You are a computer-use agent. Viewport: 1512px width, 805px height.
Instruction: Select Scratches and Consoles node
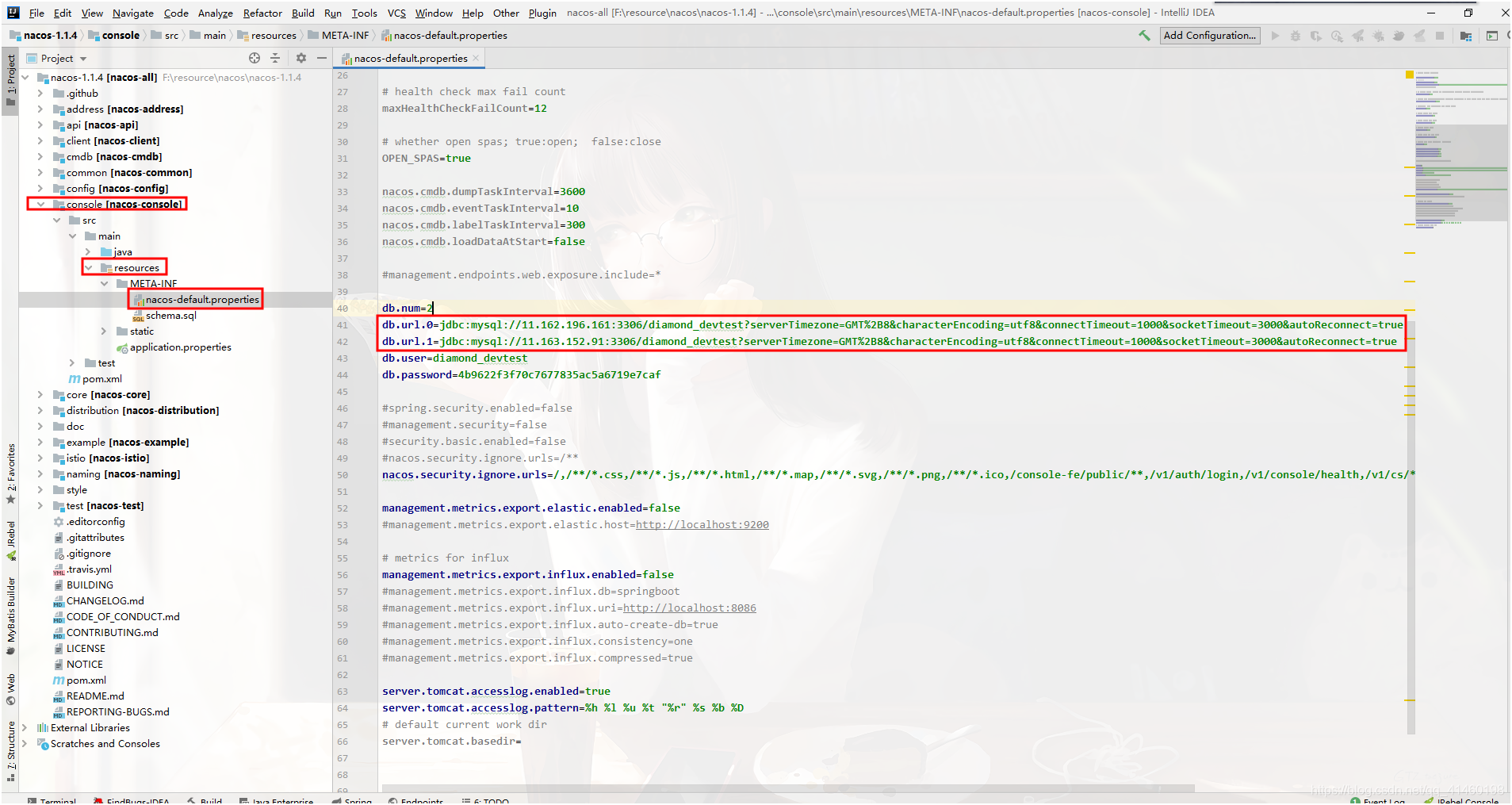[x=98, y=743]
